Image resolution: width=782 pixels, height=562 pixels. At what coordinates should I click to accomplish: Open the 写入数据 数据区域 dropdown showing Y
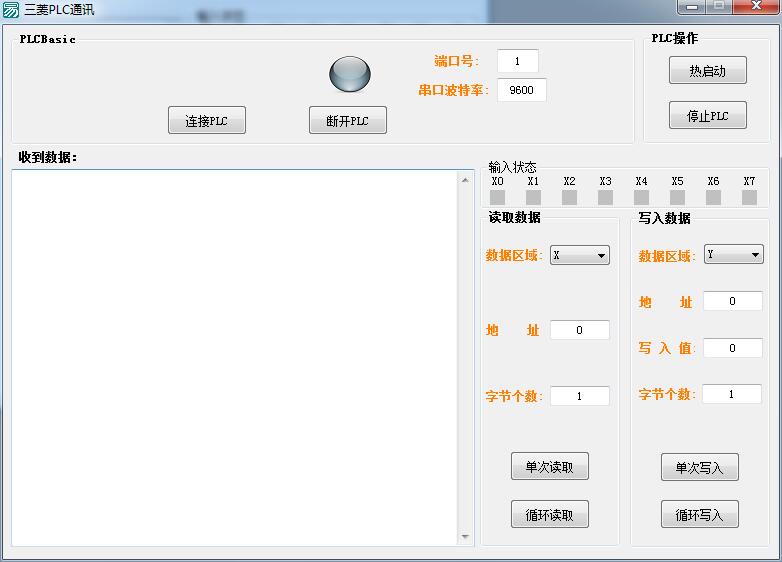(x=734, y=254)
